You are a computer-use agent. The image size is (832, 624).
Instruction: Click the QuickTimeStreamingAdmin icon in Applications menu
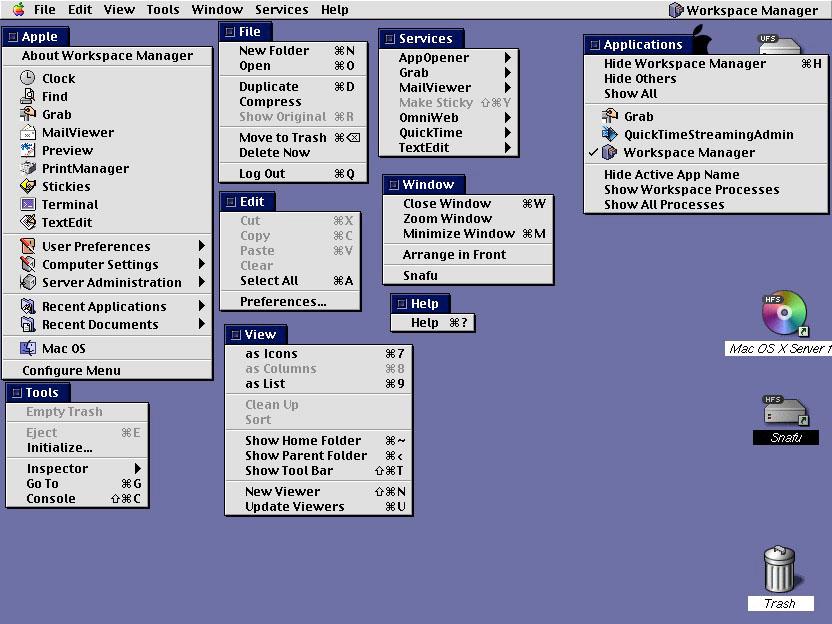click(x=610, y=134)
